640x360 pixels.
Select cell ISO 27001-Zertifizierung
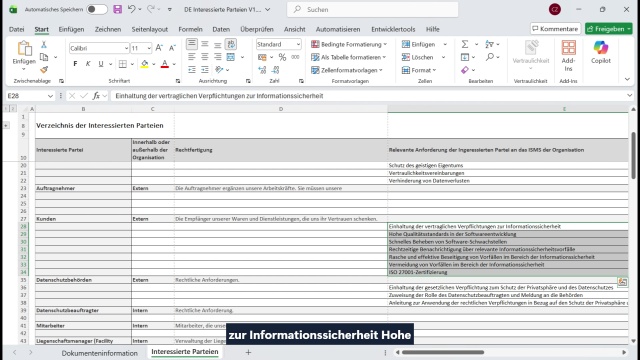coord(508,272)
